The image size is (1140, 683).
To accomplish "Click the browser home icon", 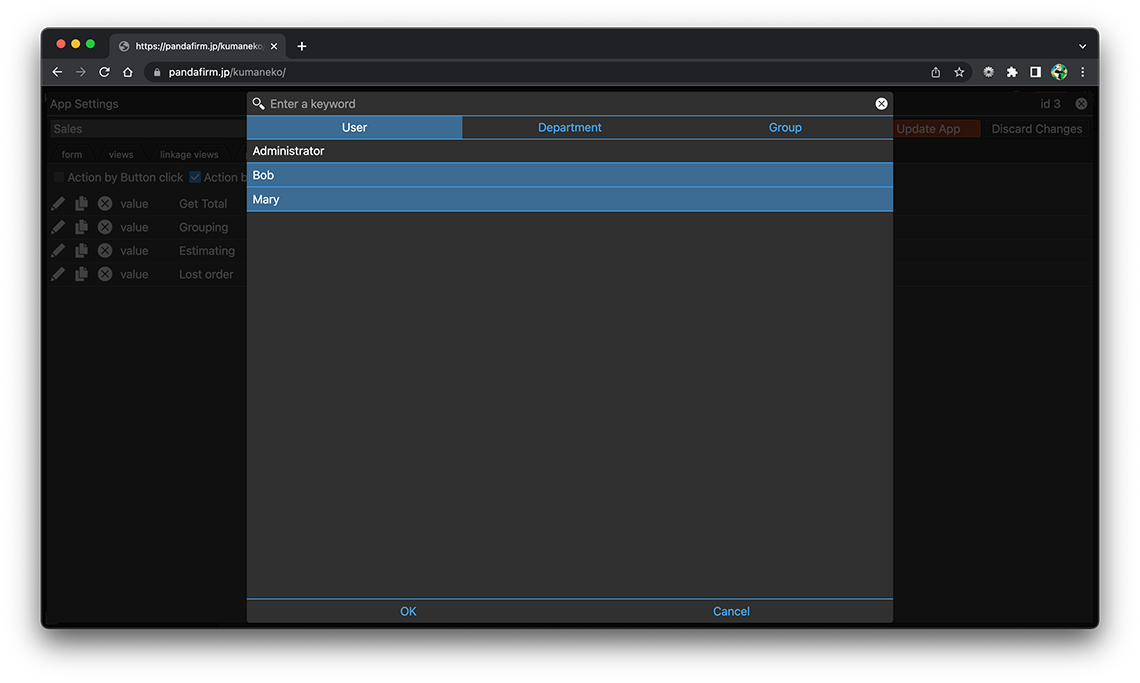I will pos(128,72).
